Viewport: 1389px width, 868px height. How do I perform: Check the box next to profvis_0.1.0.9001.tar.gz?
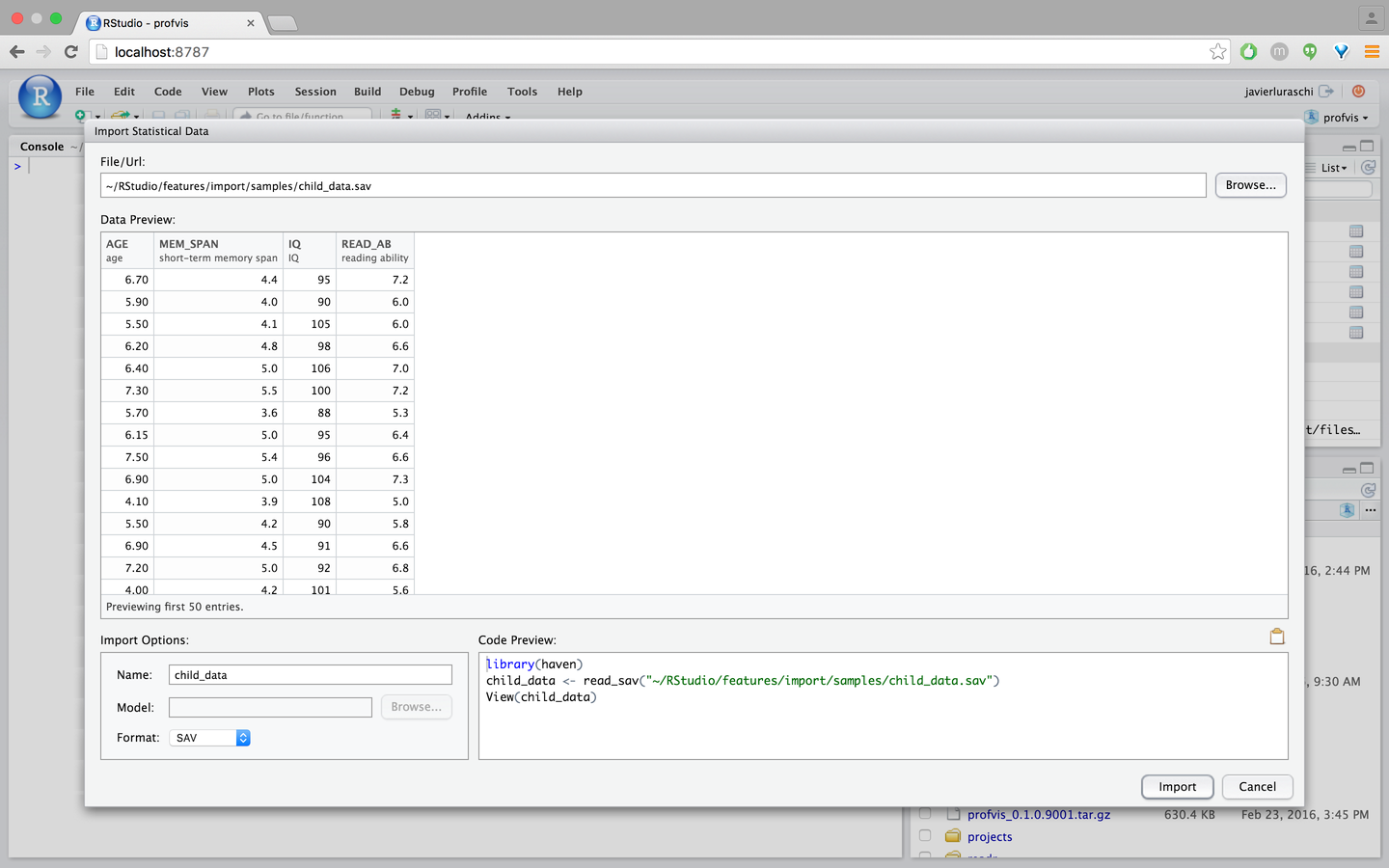pyautogui.click(x=925, y=814)
